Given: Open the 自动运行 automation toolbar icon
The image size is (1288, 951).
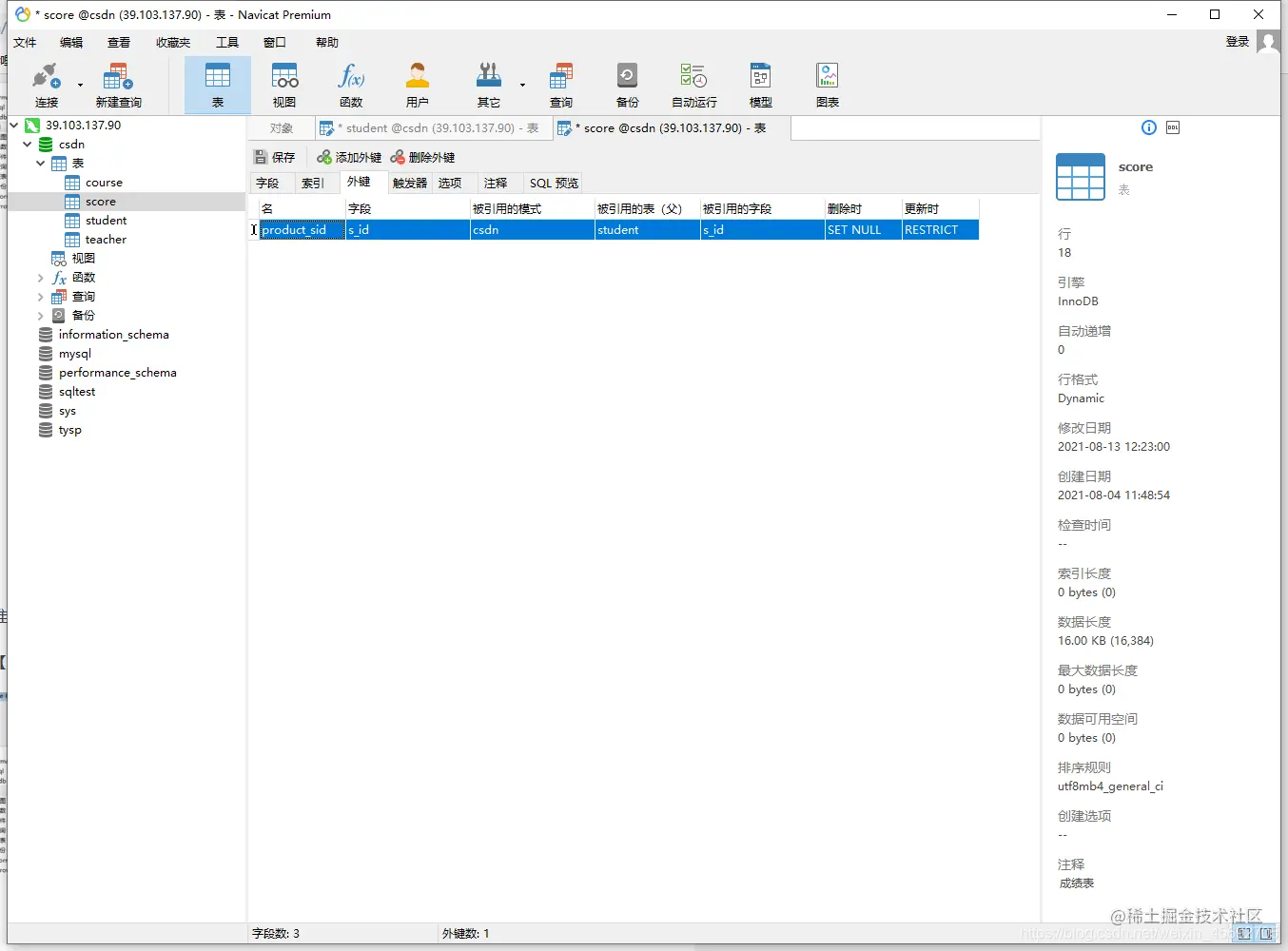Looking at the screenshot, I should click(694, 85).
